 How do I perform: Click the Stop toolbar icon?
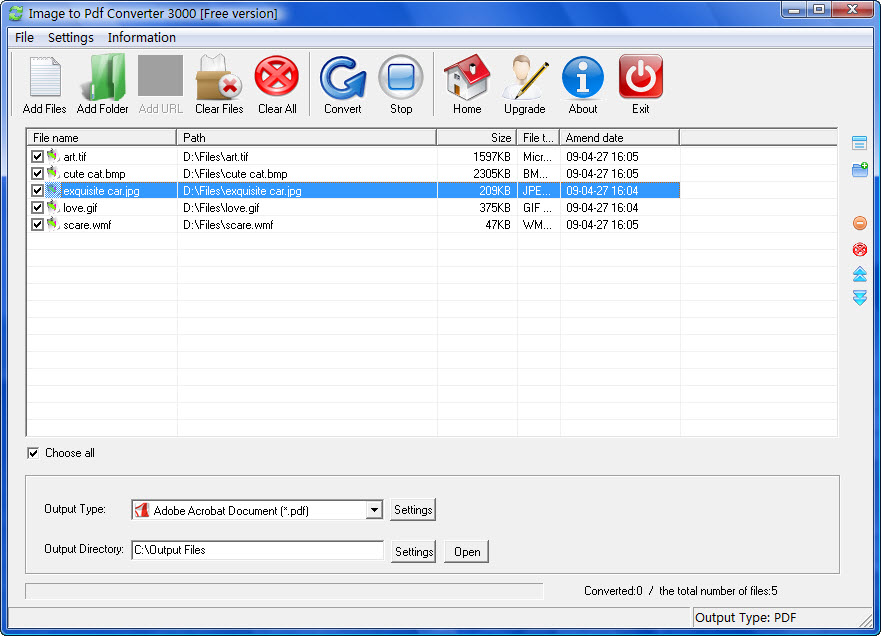[x=401, y=78]
